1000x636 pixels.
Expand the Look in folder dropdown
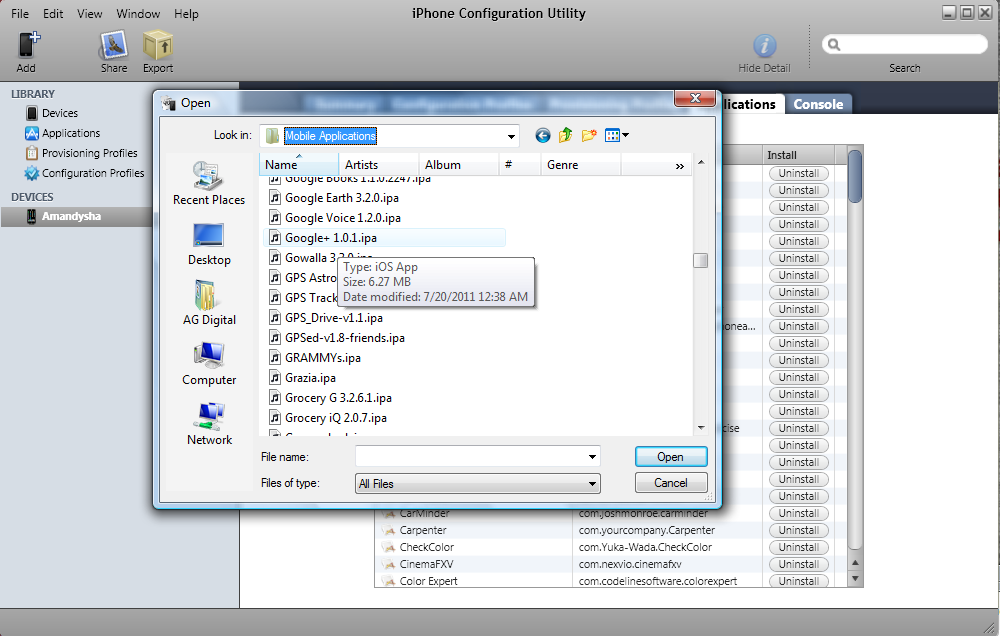tap(511, 136)
